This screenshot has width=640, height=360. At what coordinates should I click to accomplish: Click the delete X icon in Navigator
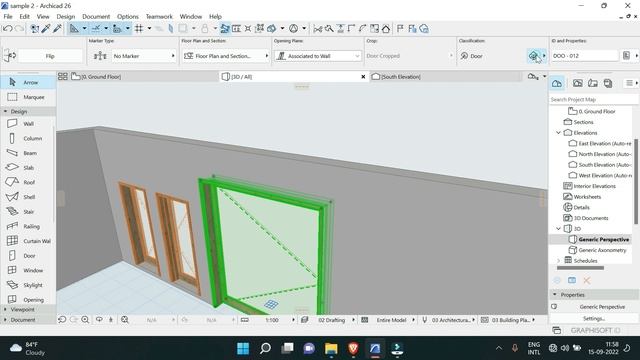[587, 280]
